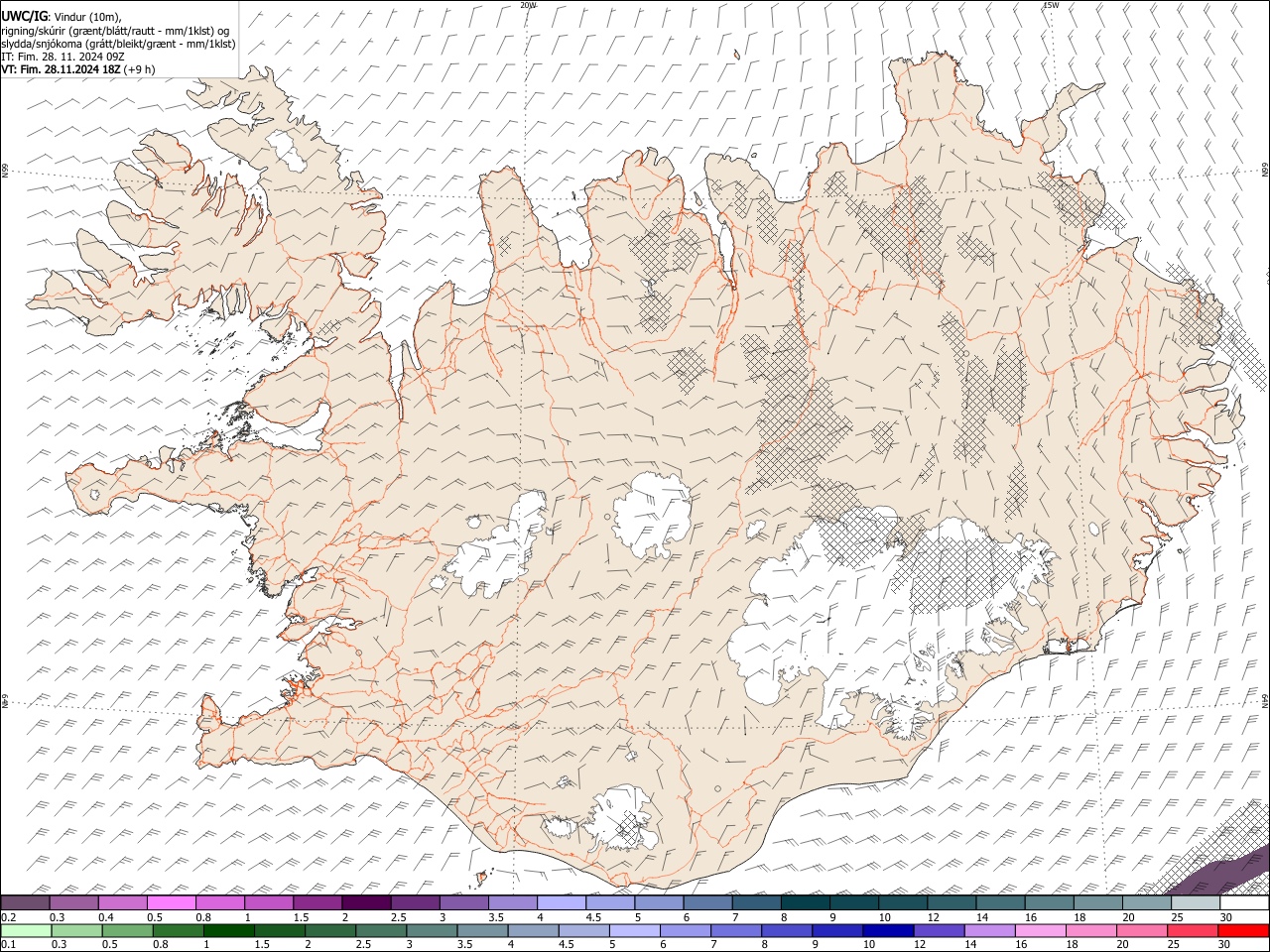Select the deep blue 10 rain legend swatch
Image resolution: width=1270 pixels, height=952 pixels.
[886, 930]
